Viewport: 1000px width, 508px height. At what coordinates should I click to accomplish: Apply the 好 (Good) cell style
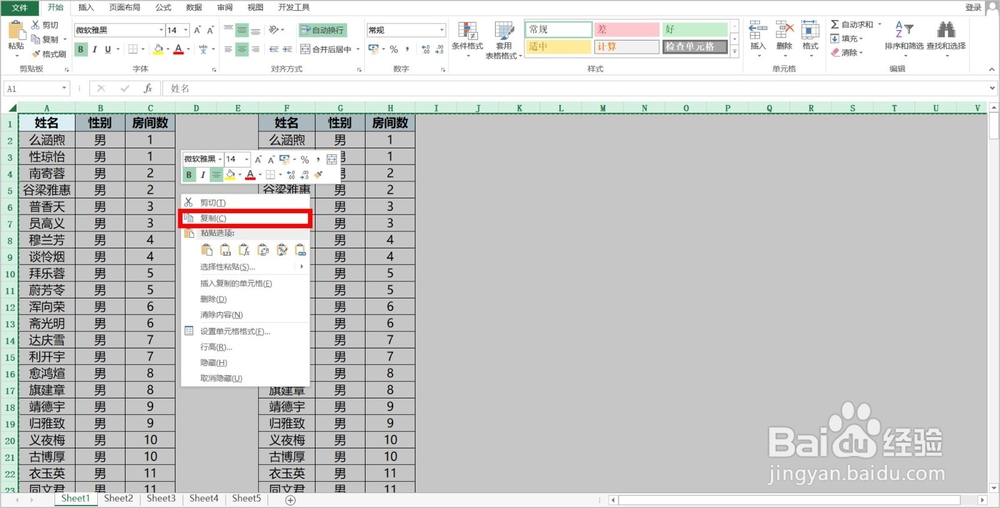(x=695, y=29)
